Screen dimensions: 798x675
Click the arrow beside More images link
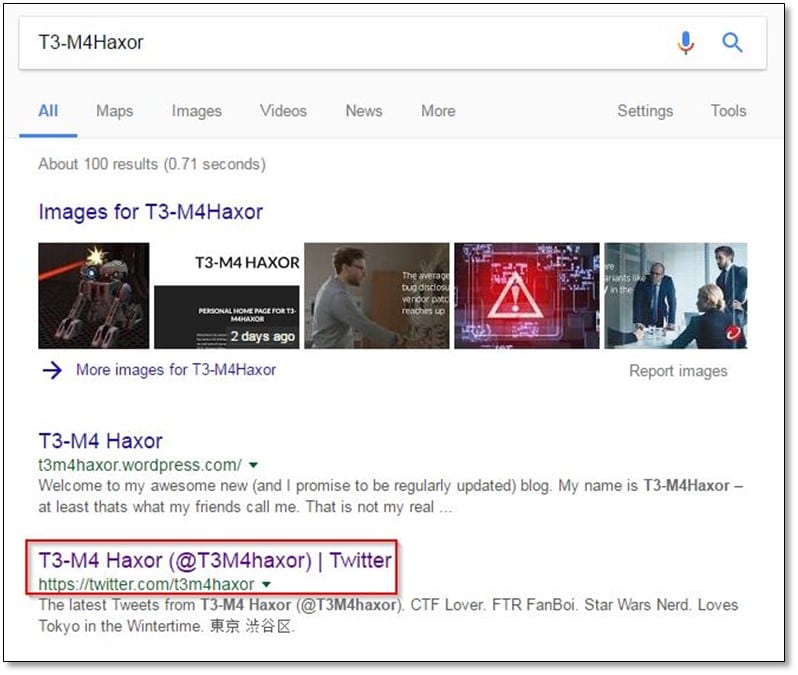(x=52, y=371)
